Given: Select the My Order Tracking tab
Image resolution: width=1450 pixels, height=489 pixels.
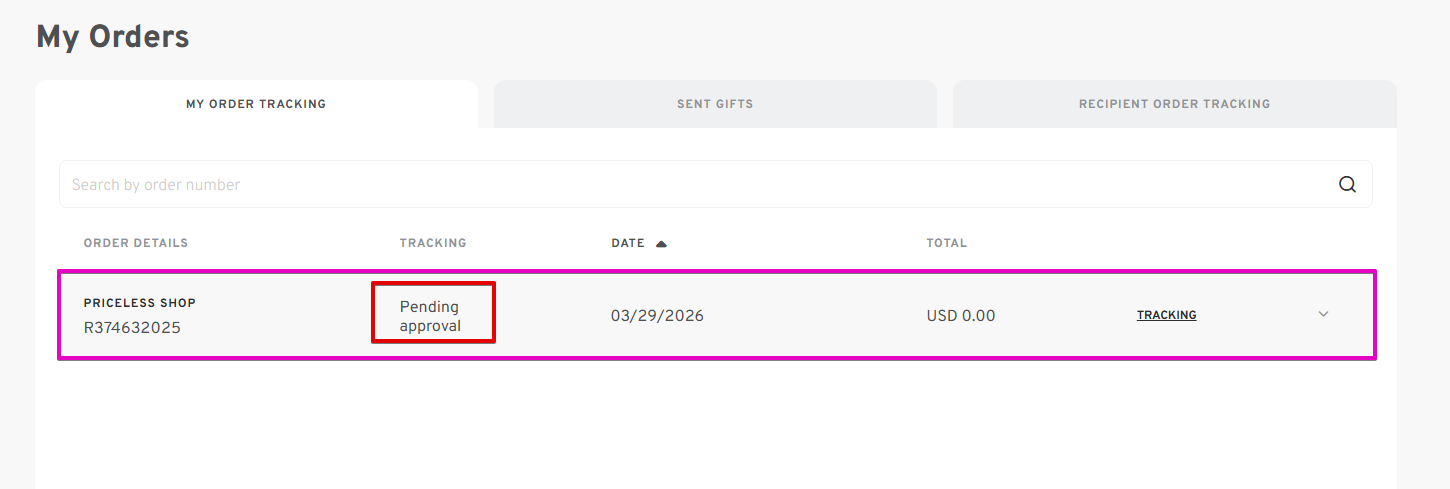Looking at the screenshot, I should pos(256,104).
